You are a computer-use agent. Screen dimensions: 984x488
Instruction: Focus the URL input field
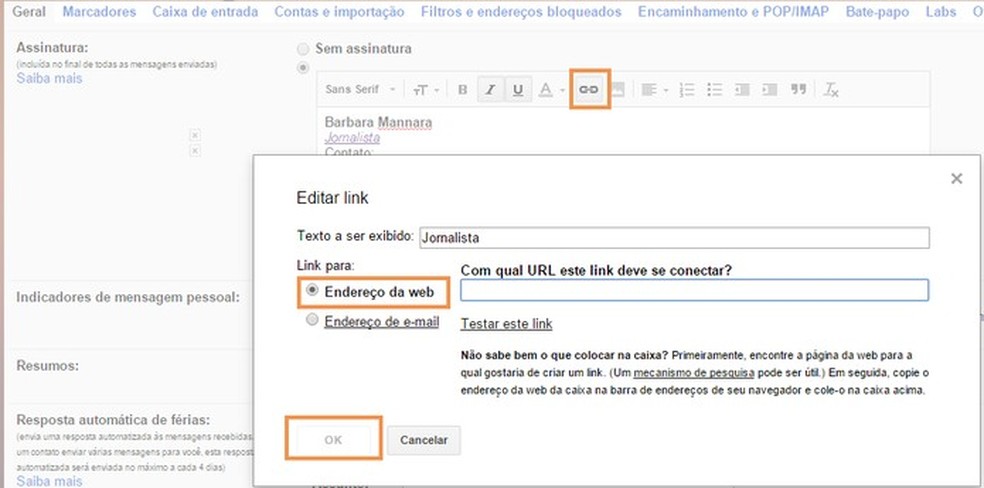point(694,290)
